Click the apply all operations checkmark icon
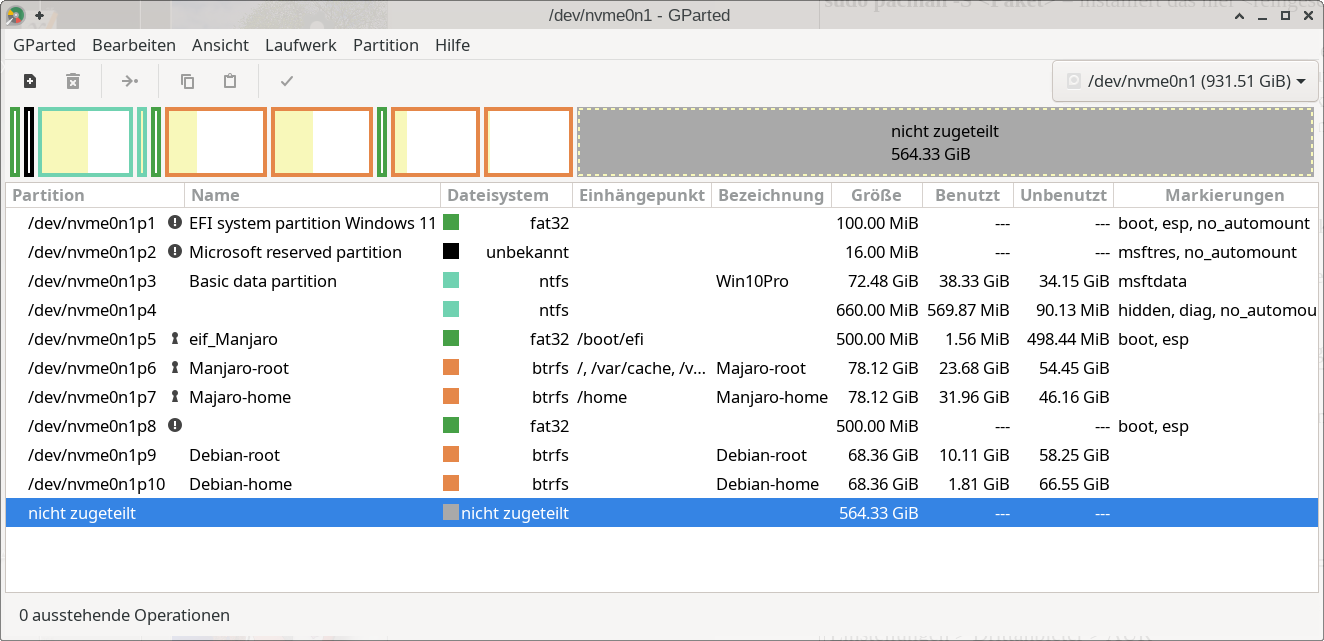Screen dimensions: 1324x641 (287, 81)
